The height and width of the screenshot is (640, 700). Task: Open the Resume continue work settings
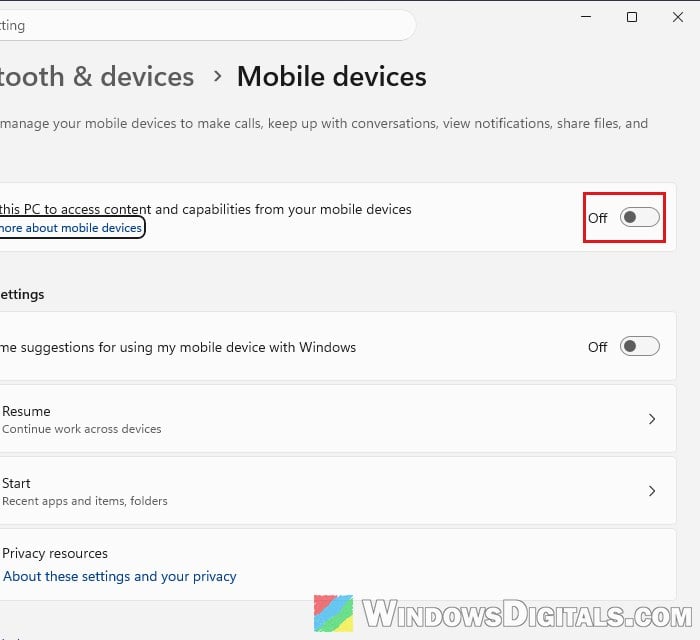(338, 419)
